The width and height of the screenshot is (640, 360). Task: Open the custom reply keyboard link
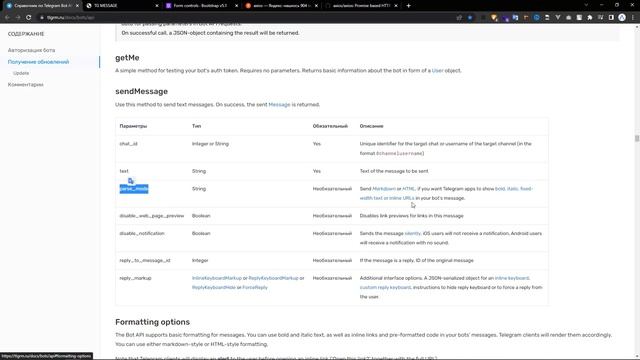click(385, 288)
